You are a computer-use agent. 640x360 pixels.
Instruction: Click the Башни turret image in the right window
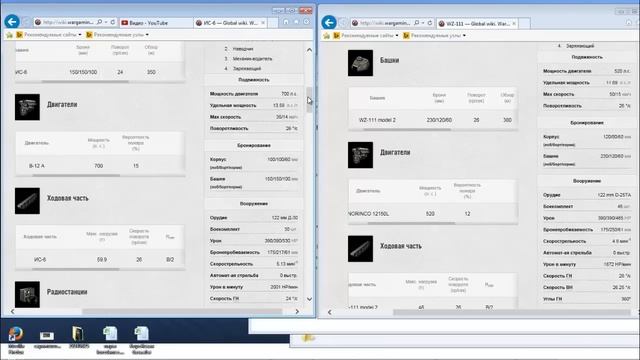coord(360,63)
